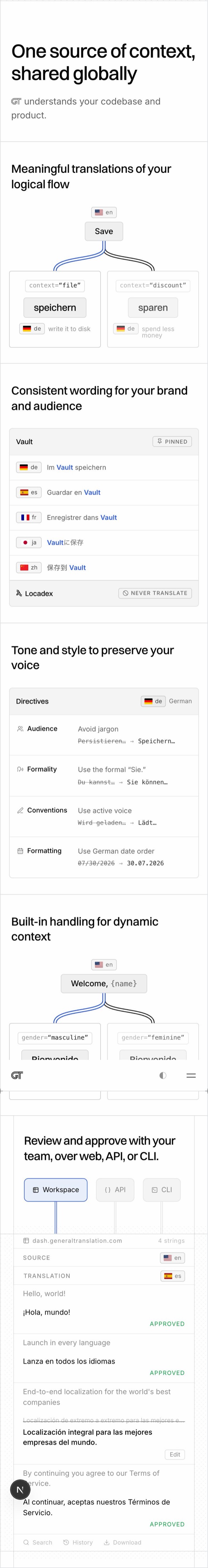Click "Im Vault speichern" text

77,467
